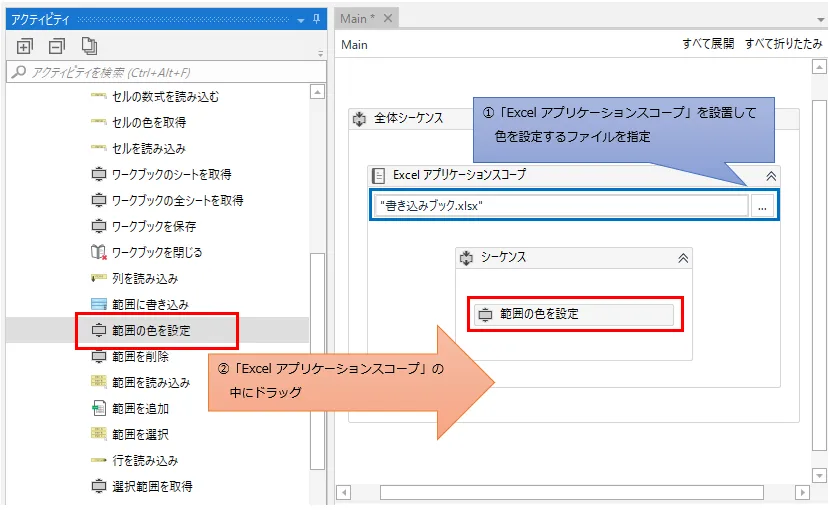834x510 pixels.
Task: Select ワークブックの全シートを取得 activity
Action: pyautogui.click(x=178, y=200)
